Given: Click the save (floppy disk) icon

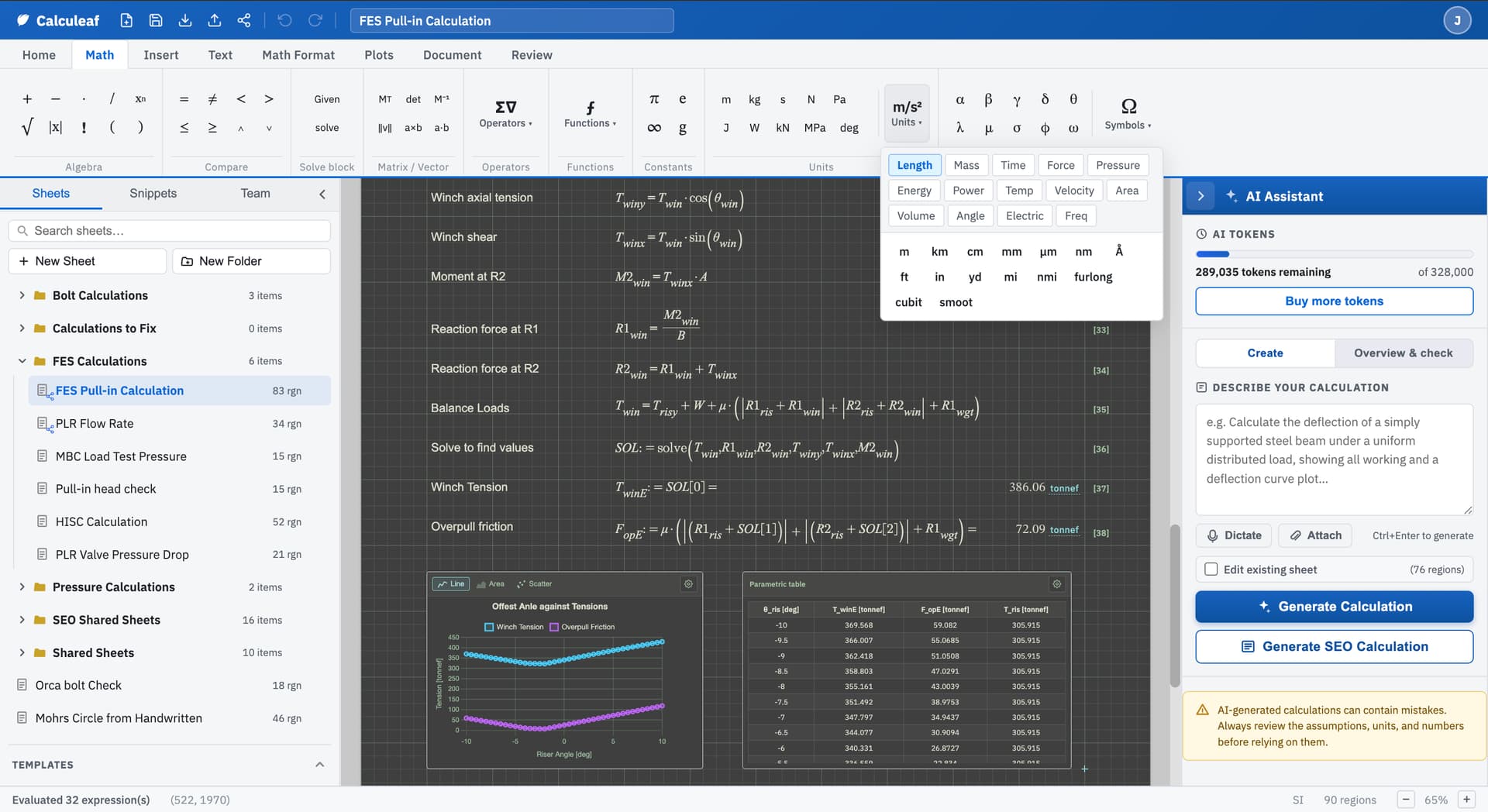Looking at the screenshot, I should pos(156,21).
